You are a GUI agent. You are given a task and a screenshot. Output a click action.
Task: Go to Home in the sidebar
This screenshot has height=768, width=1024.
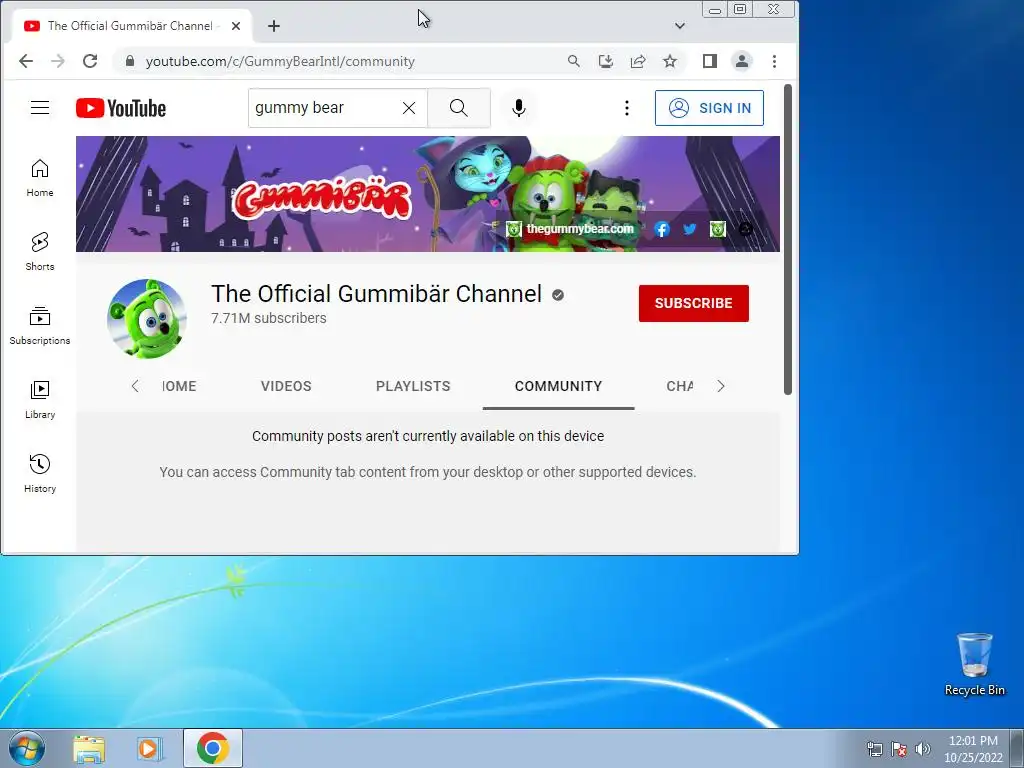point(40,178)
